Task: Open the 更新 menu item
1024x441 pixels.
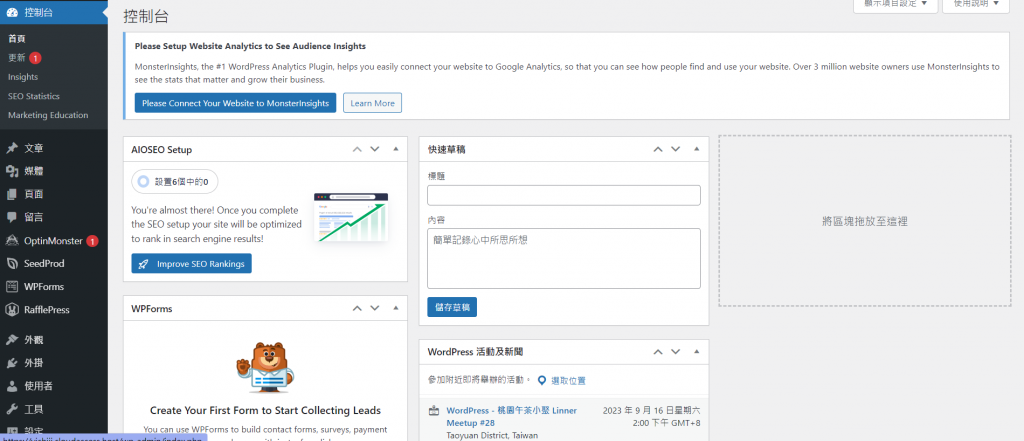Action: (x=16, y=58)
